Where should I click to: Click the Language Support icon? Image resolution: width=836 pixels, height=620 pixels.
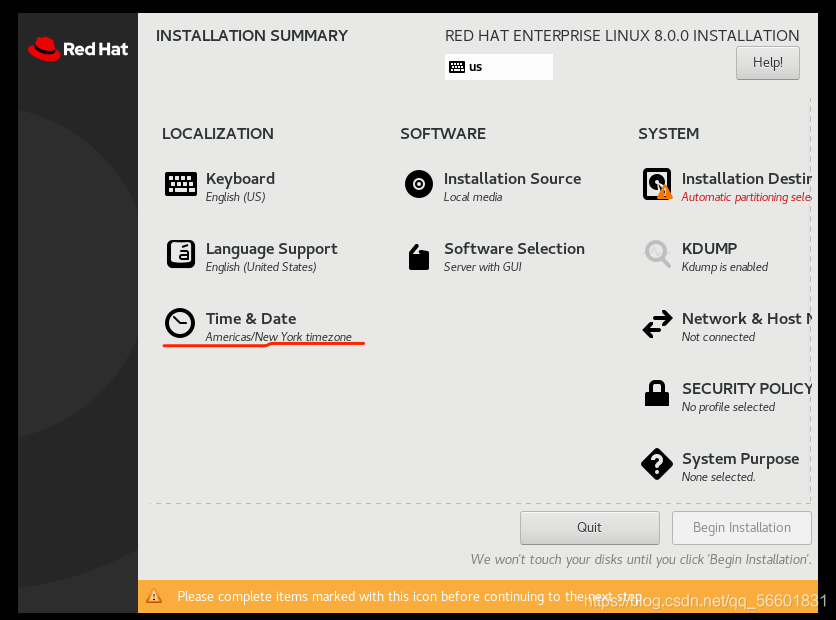[181, 254]
